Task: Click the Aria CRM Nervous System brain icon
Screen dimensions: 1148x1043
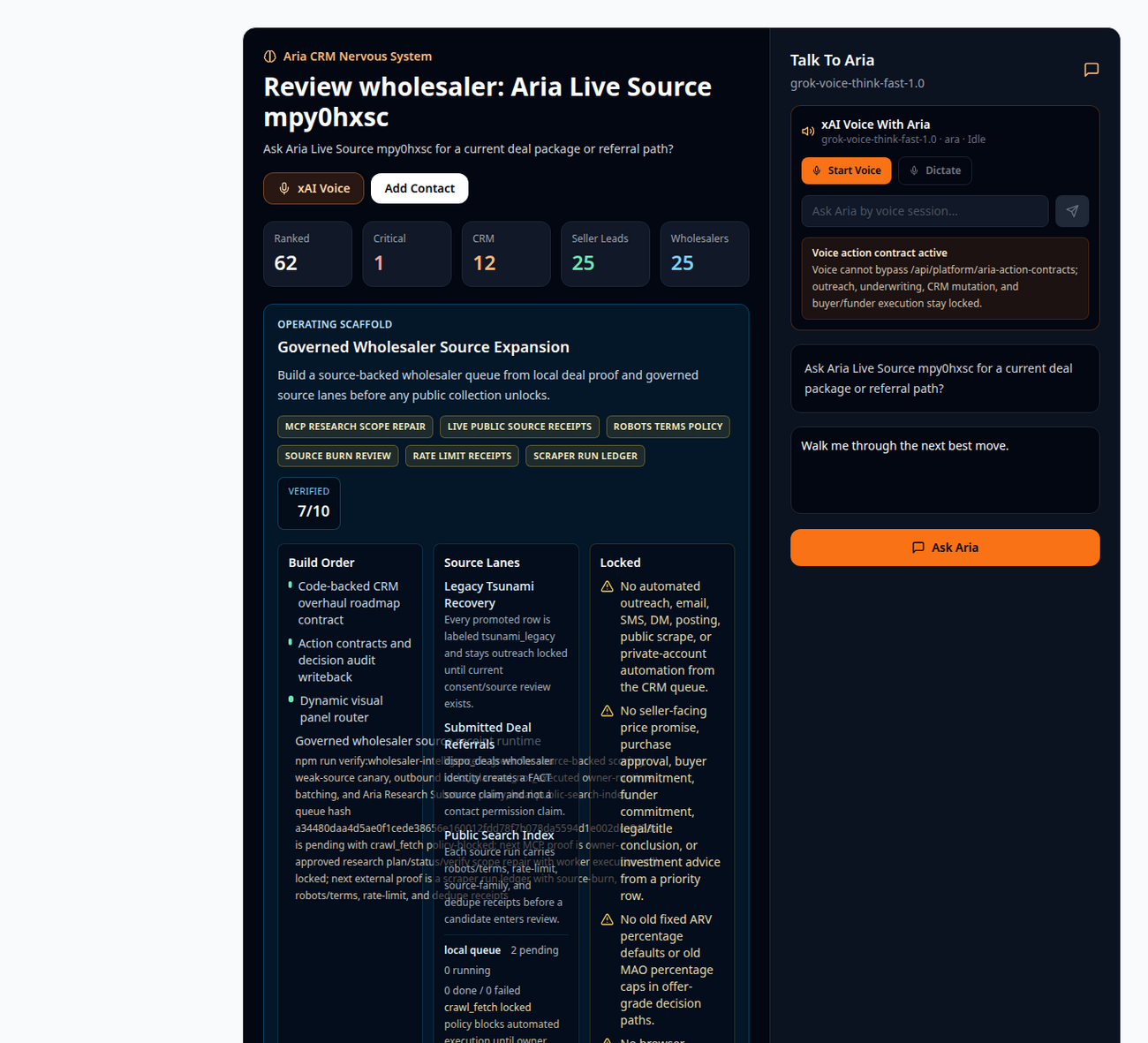Action: [x=270, y=57]
